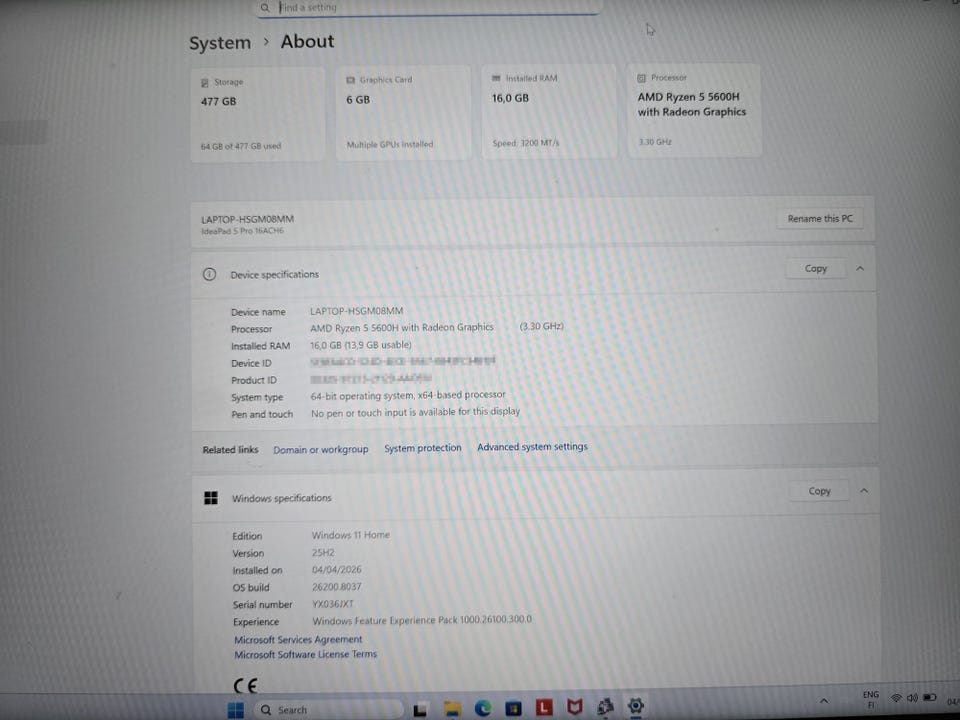
Task: Select the 16,0 GB (13,9 GB usable) text
Action: point(361,345)
